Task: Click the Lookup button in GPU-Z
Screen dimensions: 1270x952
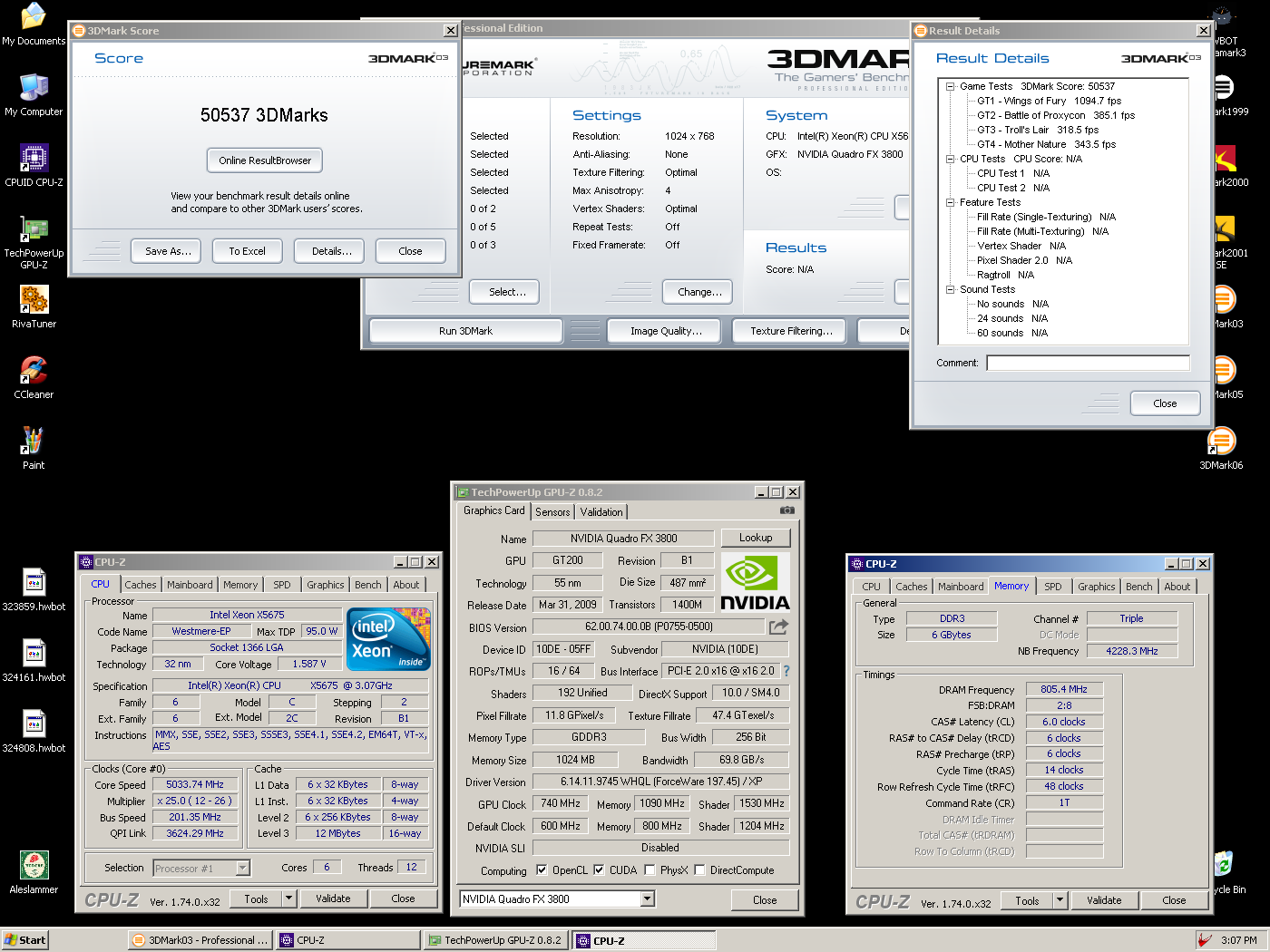Action: (x=756, y=538)
